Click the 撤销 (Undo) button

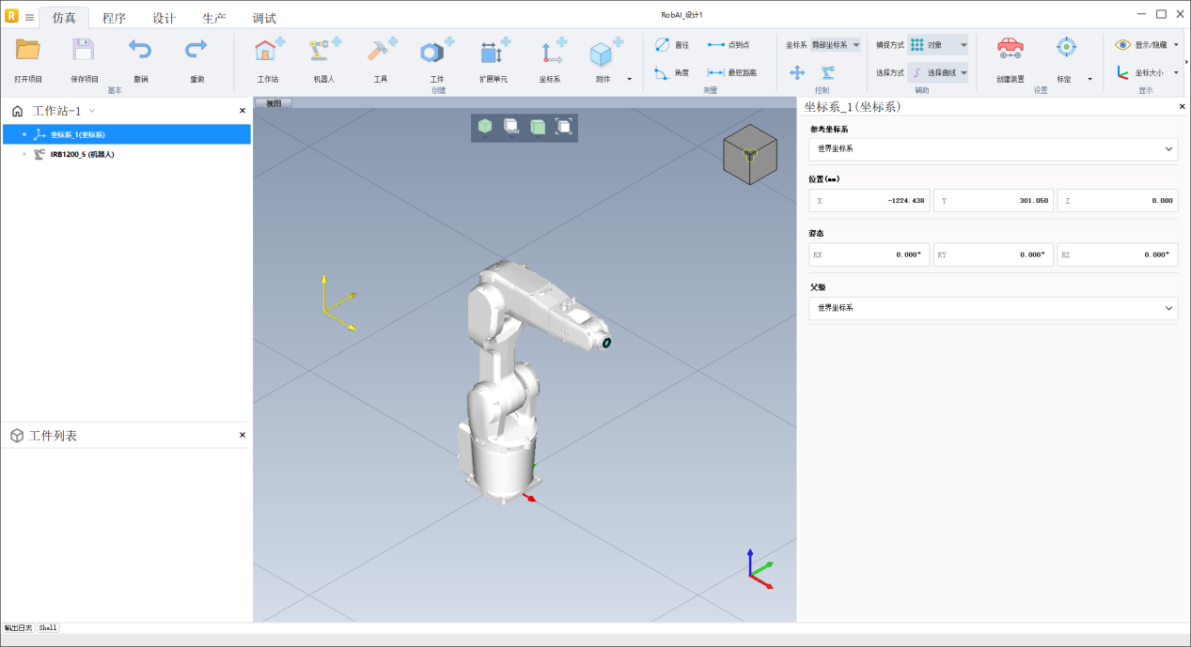pos(140,50)
